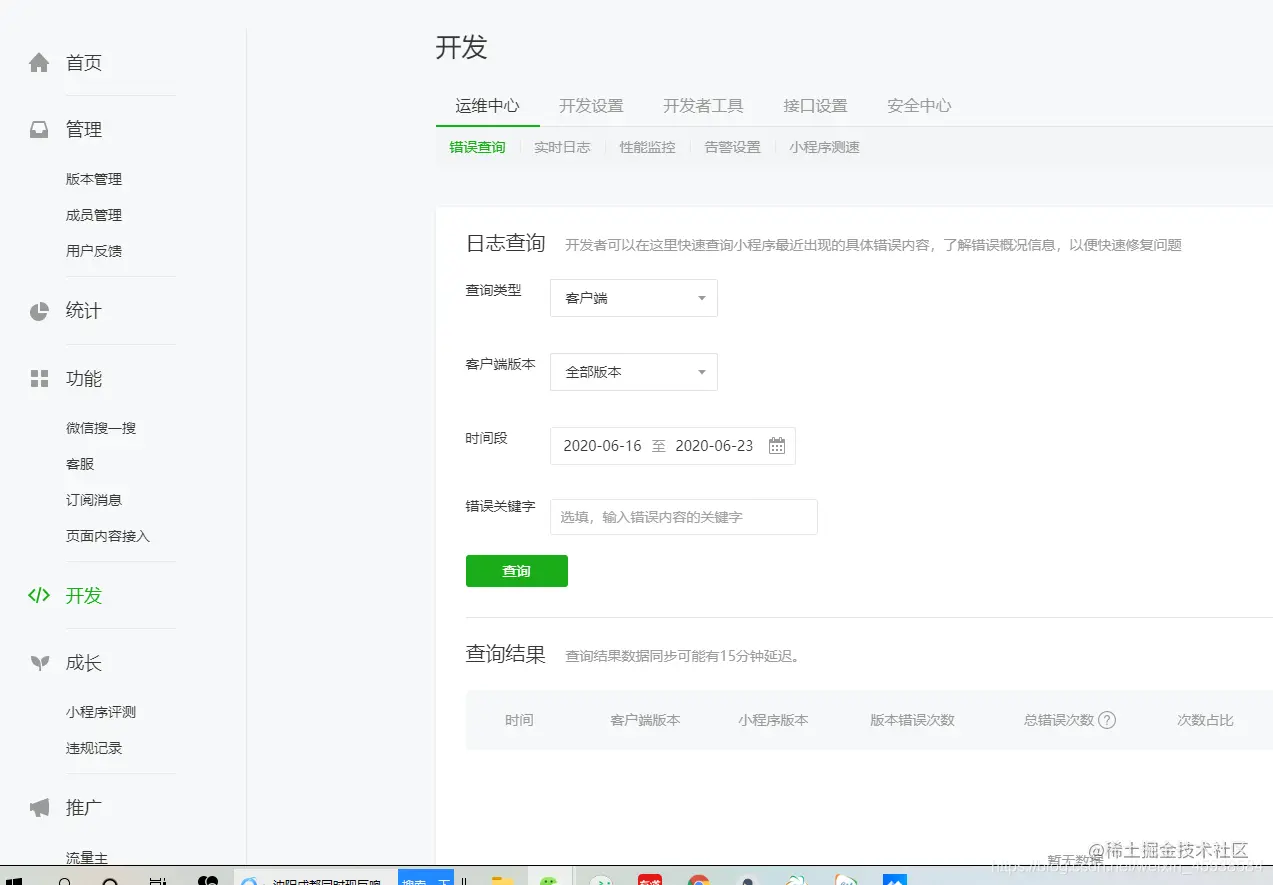Image resolution: width=1273 pixels, height=885 pixels.
Task: Select the 管理 inbox icon
Action: click(38, 128)
